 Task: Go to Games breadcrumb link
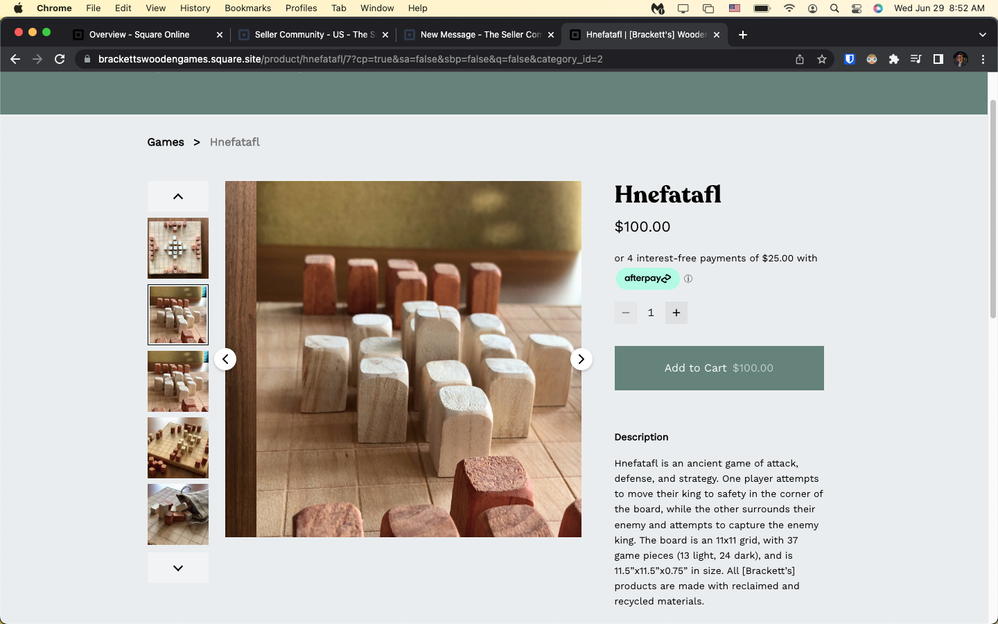[165, 142]
